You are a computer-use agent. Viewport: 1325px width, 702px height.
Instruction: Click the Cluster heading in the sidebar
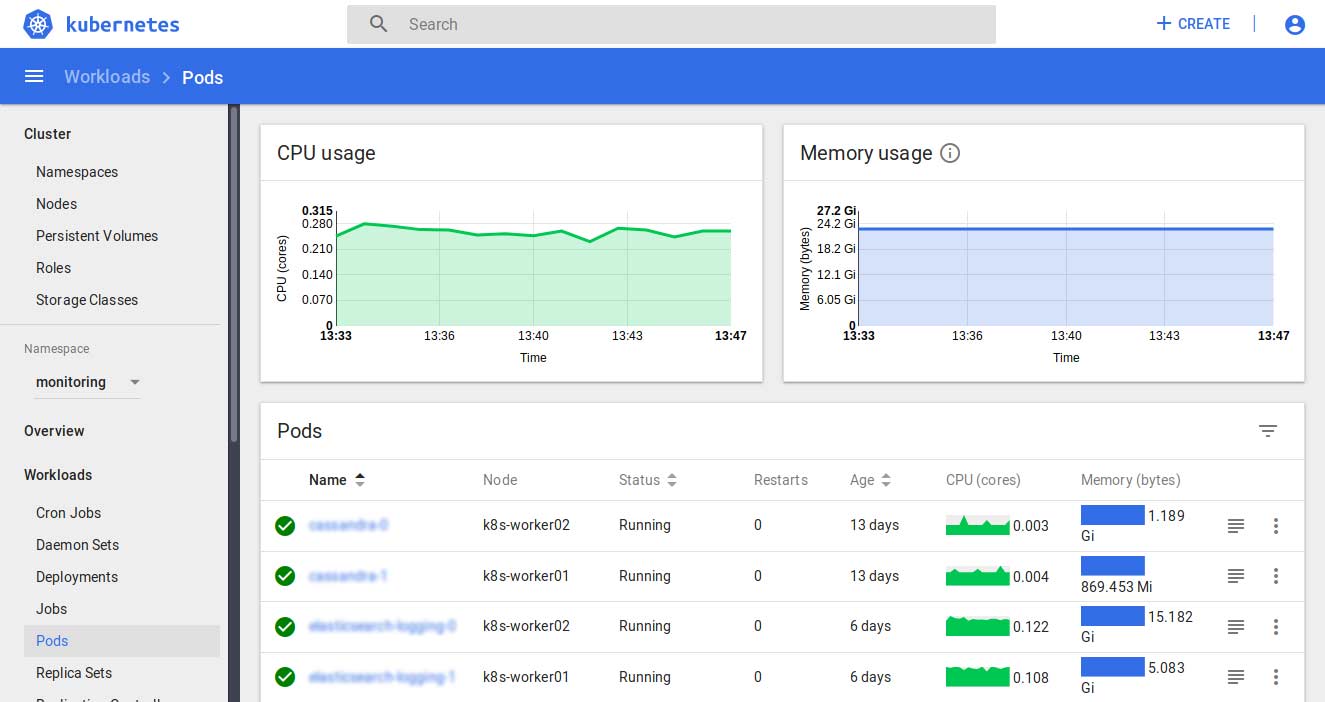[x=48, y=134]
